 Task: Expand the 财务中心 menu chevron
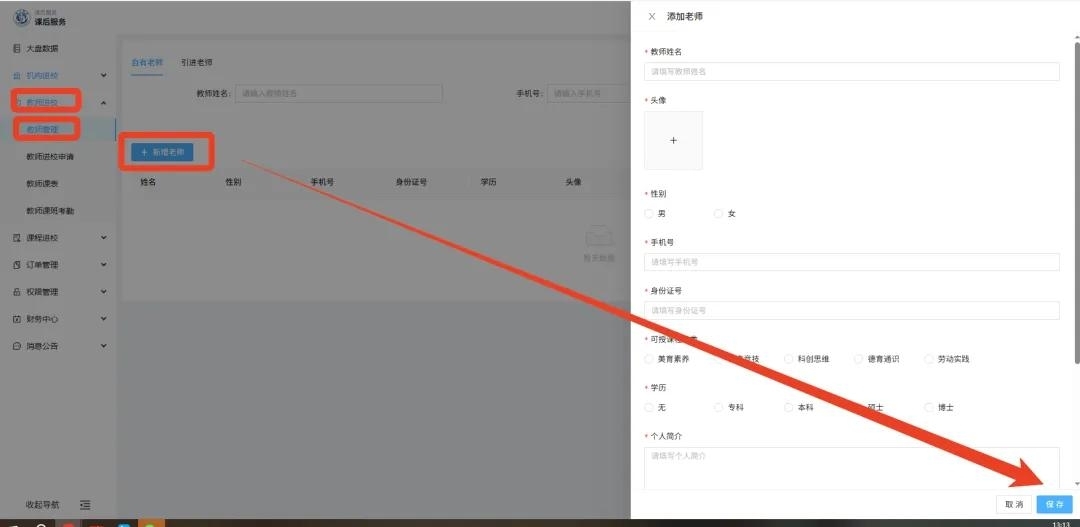coord(103,319)
